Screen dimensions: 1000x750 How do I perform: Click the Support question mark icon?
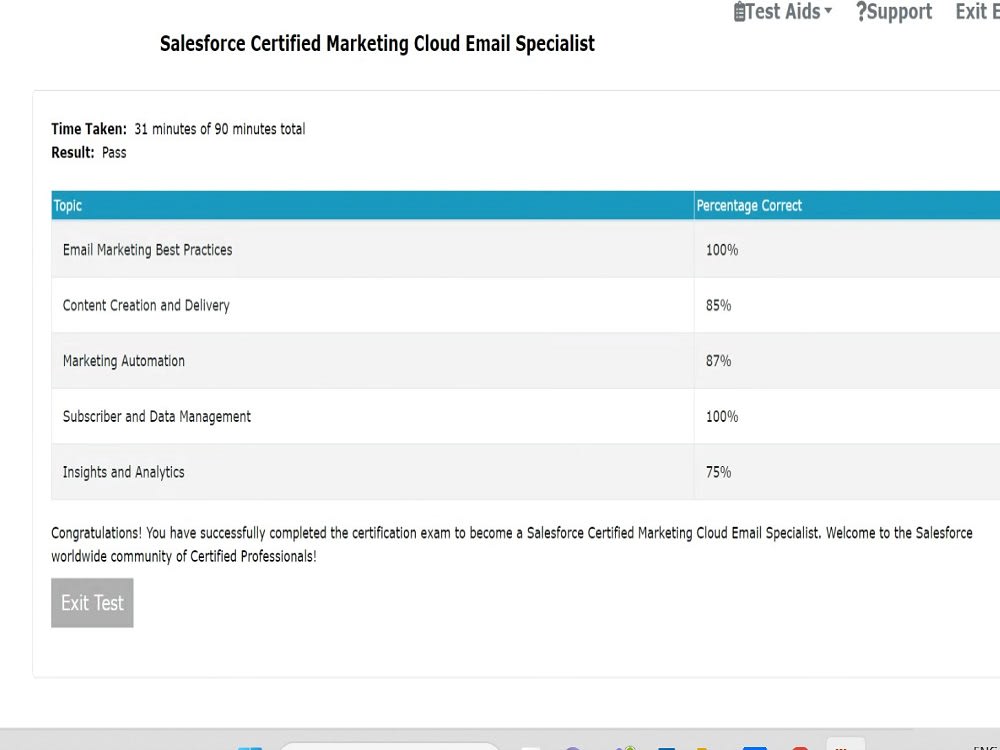(861, 11)
